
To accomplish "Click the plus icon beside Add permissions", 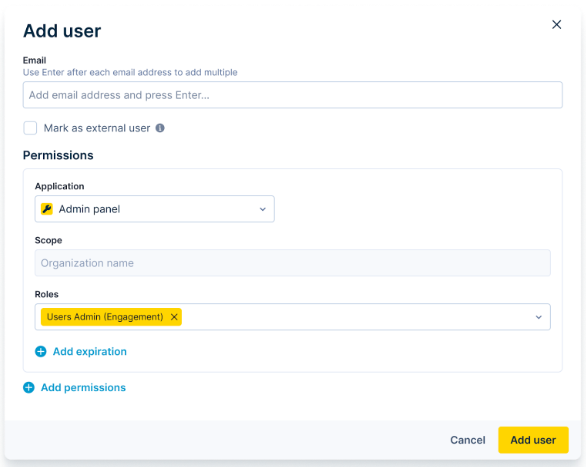I will pos(29,387).
